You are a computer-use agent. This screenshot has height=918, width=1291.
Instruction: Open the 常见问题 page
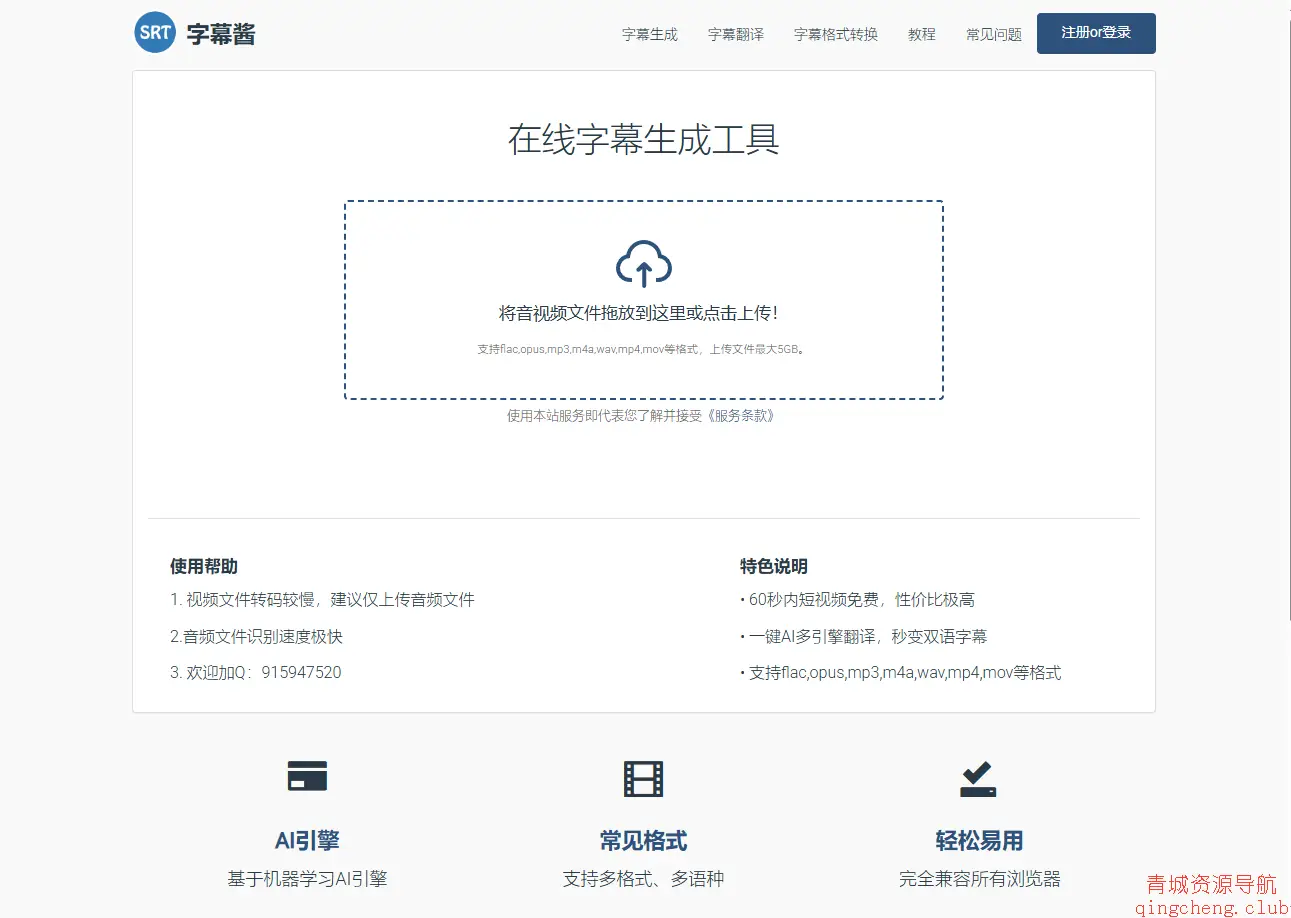point(993,34)
